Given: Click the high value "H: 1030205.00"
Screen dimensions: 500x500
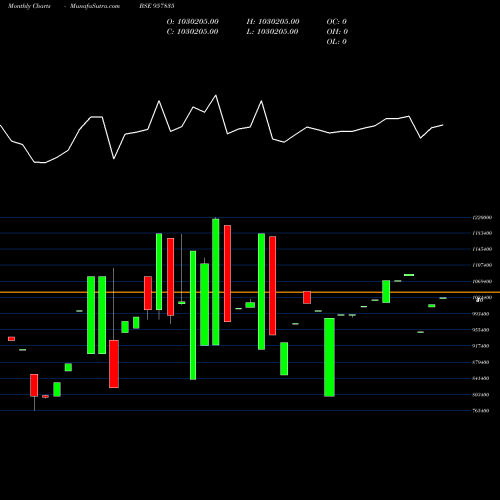Looking at the screenshot, I should (273, 22).
